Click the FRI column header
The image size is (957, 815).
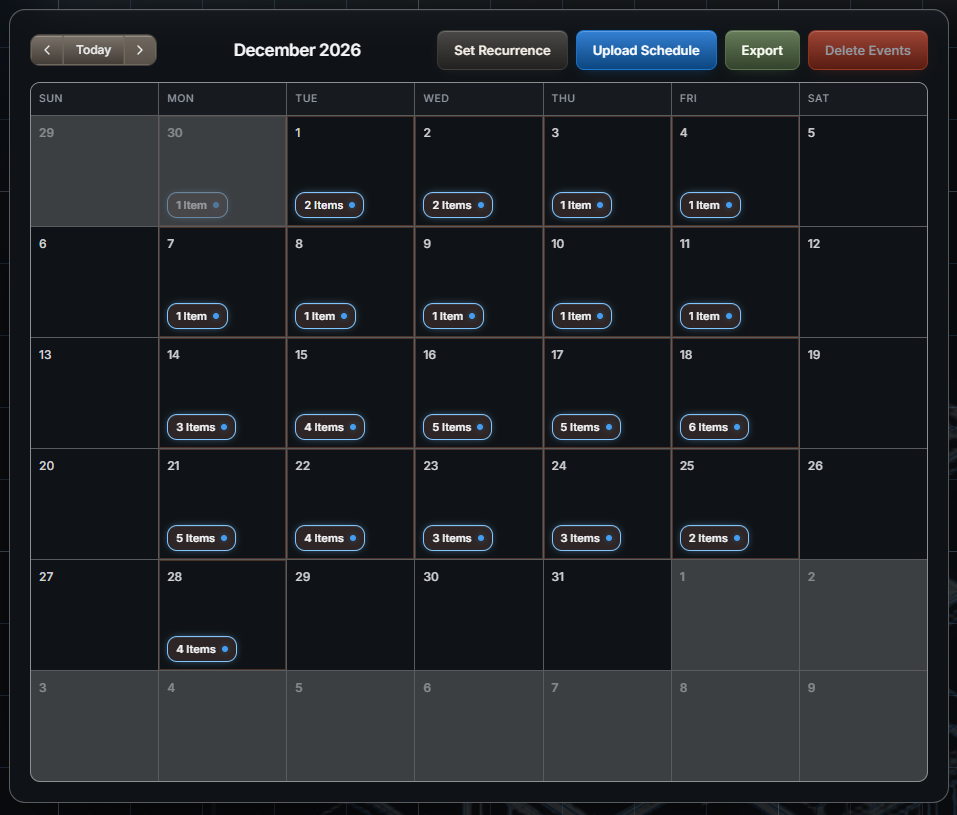[x=735, y=99]
